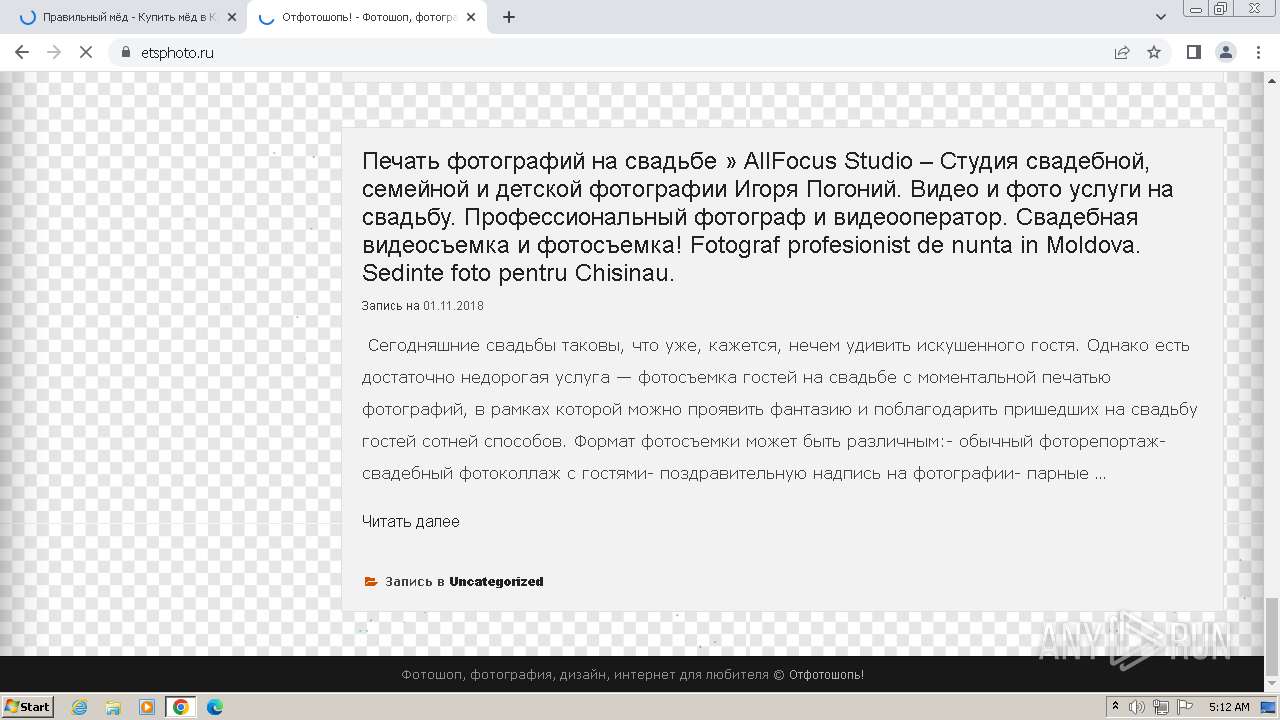Open Action Center flag icon
The width and height of the screenshot is (1280, 720).
[1184, 707]
